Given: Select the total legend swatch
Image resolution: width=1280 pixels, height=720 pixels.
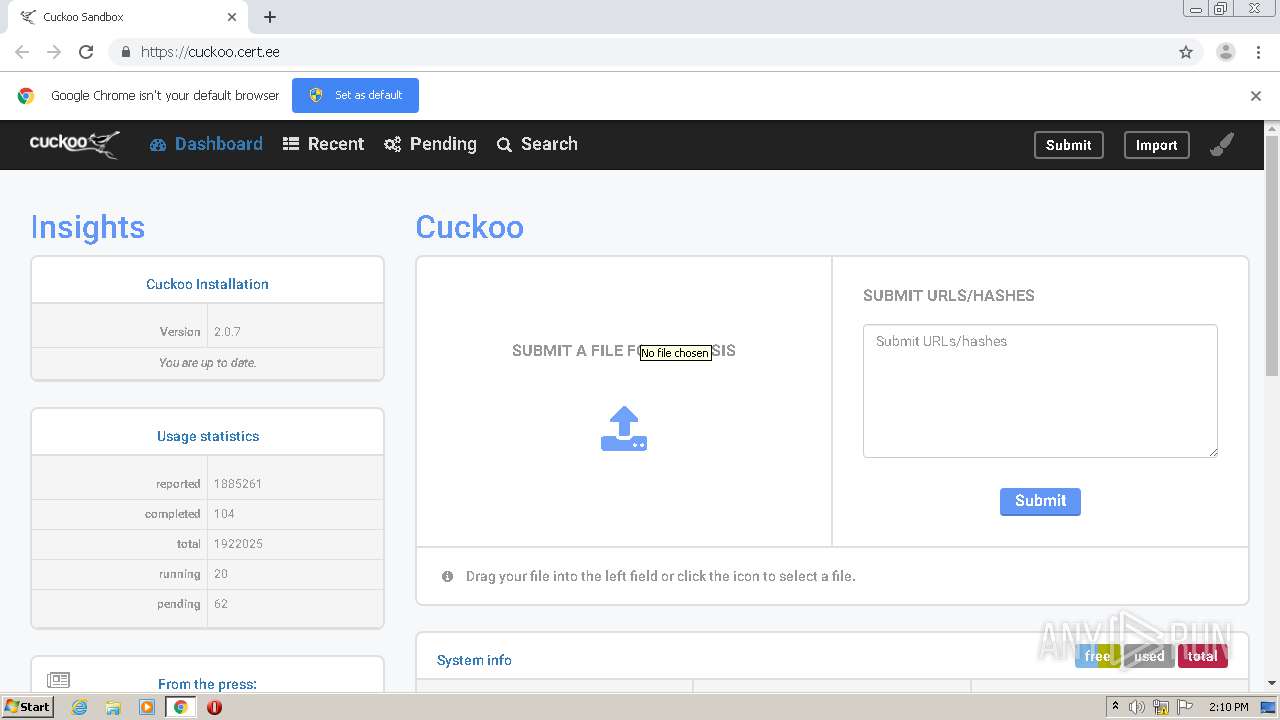Looking at the screenshot, I should click(1202, 656).
